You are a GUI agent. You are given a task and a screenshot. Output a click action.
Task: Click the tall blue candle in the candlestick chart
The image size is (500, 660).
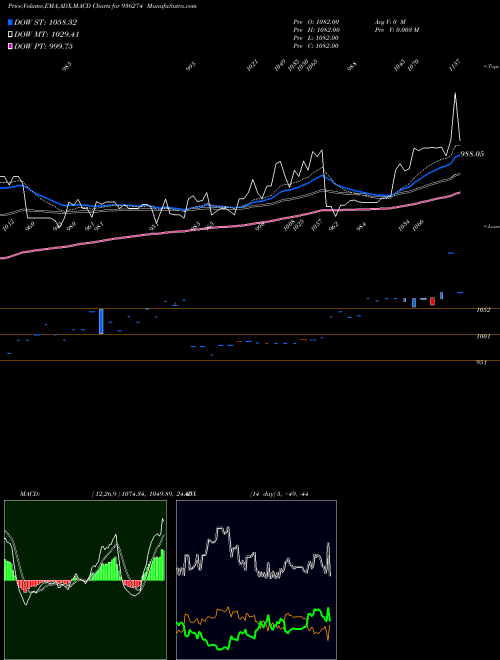(x=101, y=322)
